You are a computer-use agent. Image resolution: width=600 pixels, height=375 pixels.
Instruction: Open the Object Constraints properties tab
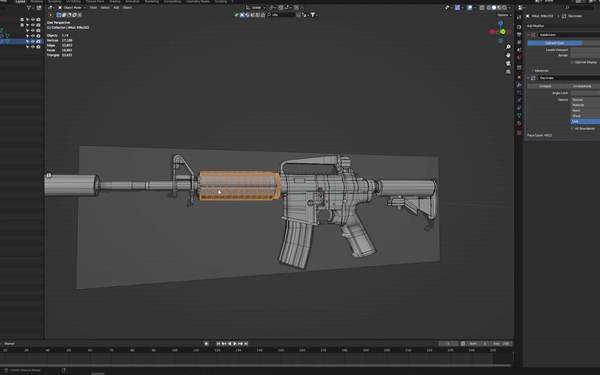519,108
